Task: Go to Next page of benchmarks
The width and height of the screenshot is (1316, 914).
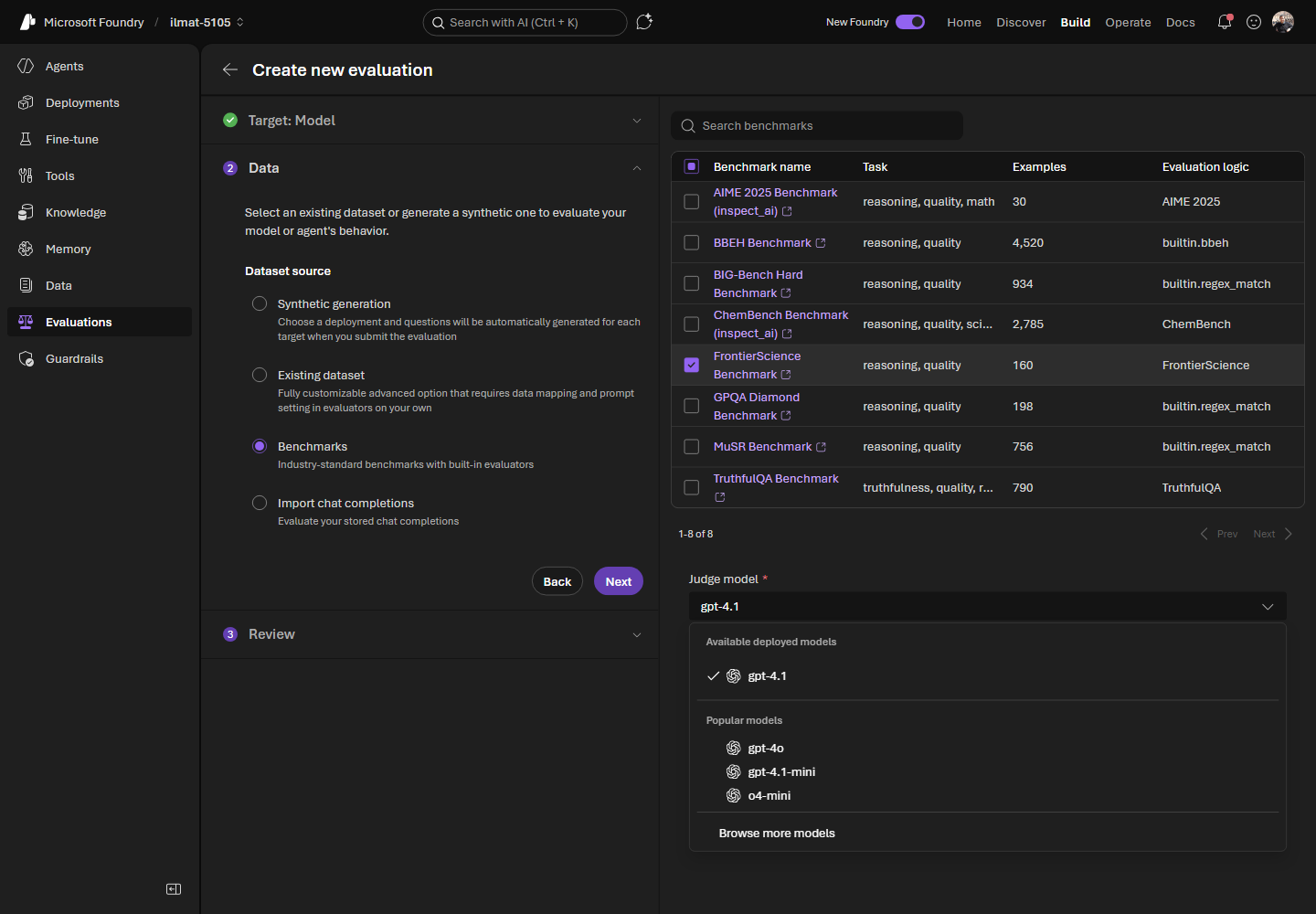Action: coord(1273,534)
